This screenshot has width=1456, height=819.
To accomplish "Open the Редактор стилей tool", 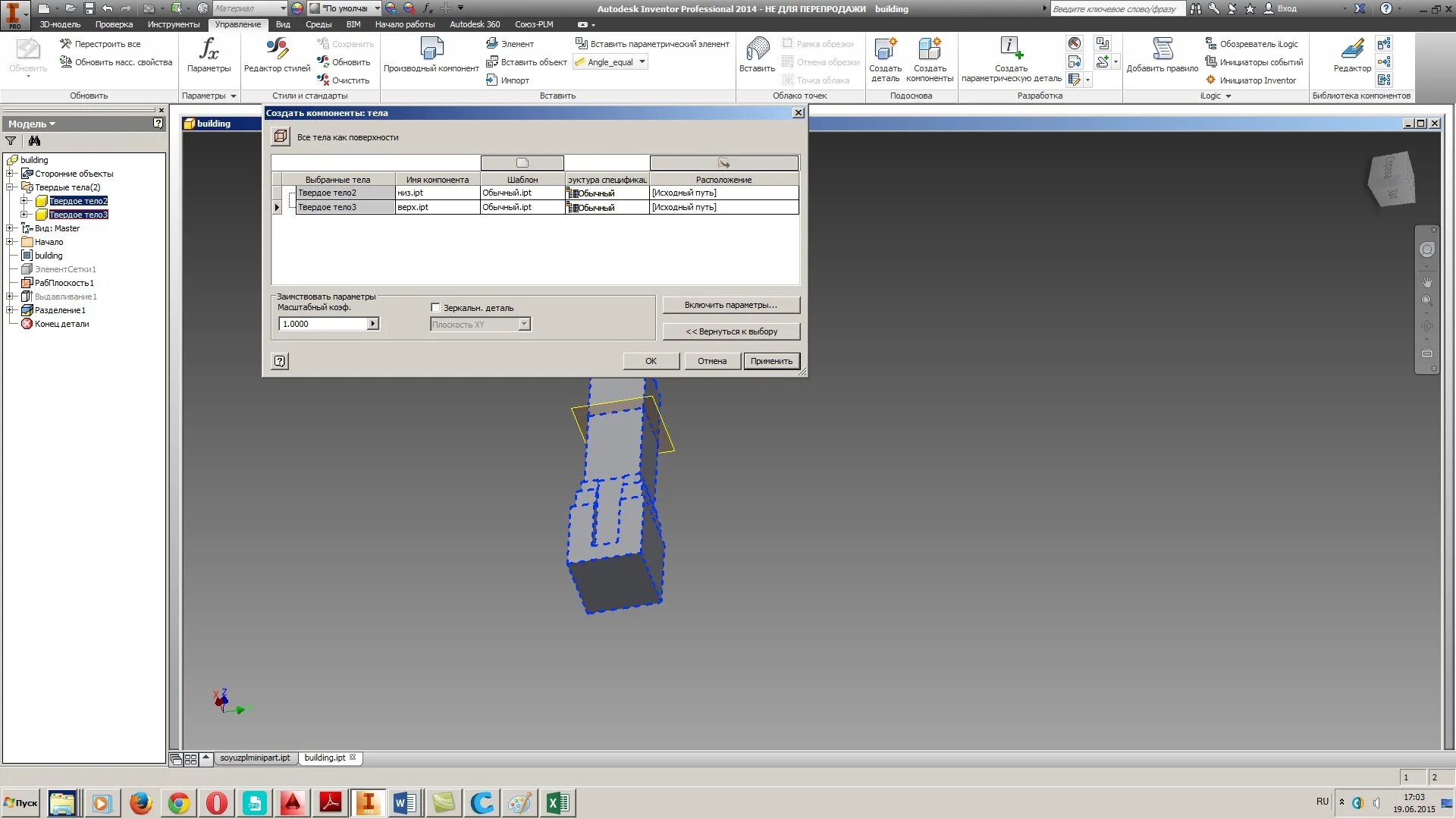I will pos(277,50).
